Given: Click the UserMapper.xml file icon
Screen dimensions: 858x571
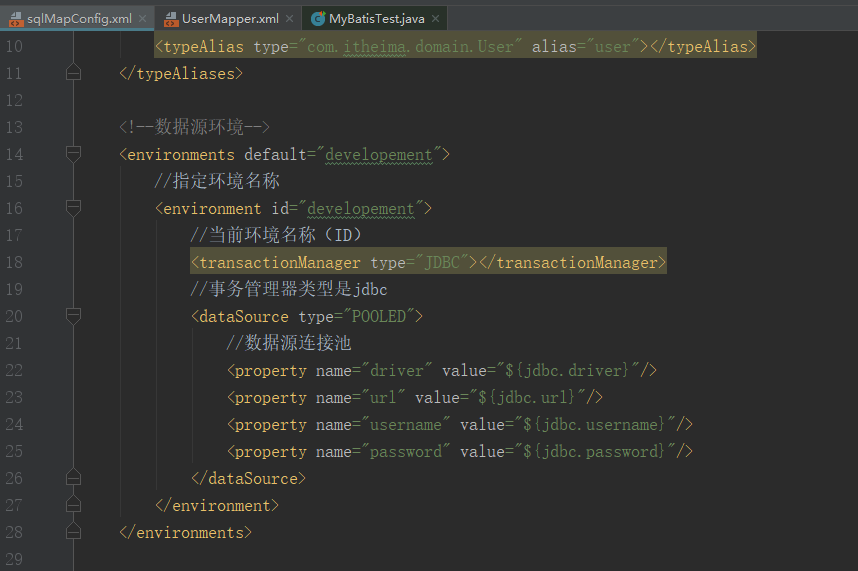Looking at the screenshot, I should click(171, 19).
